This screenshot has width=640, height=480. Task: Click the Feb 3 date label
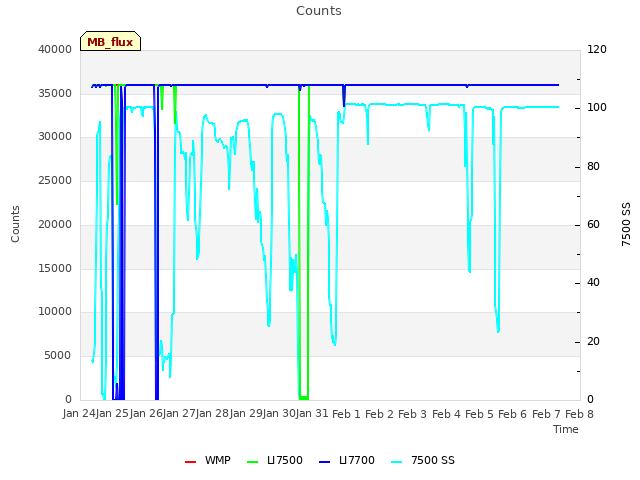tap(412, 414)
